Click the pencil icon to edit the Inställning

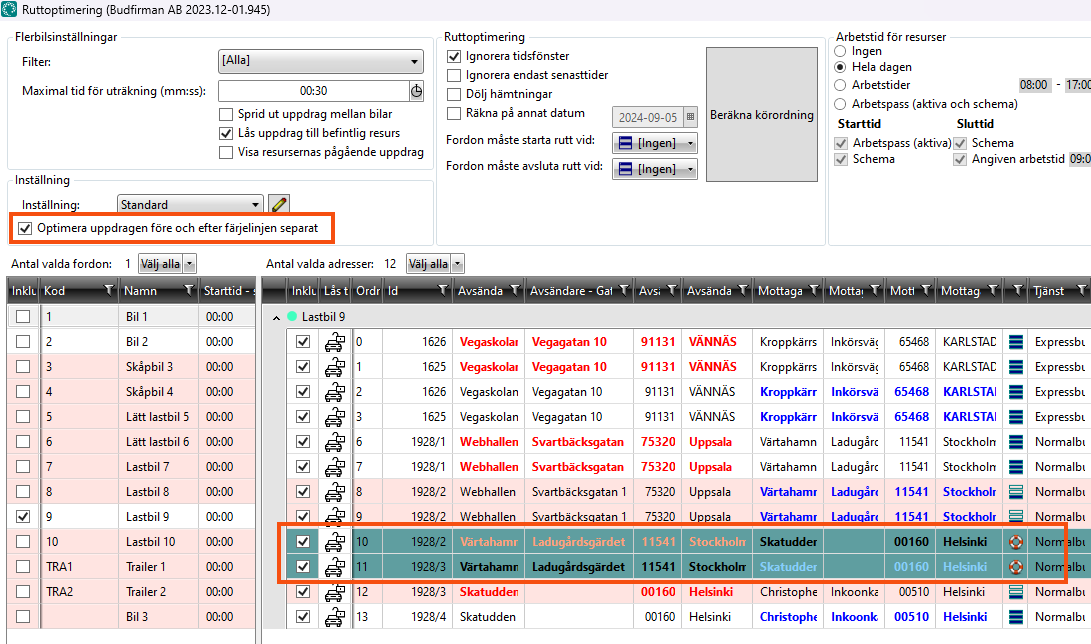pyautogui.click(x=279, y=204)
